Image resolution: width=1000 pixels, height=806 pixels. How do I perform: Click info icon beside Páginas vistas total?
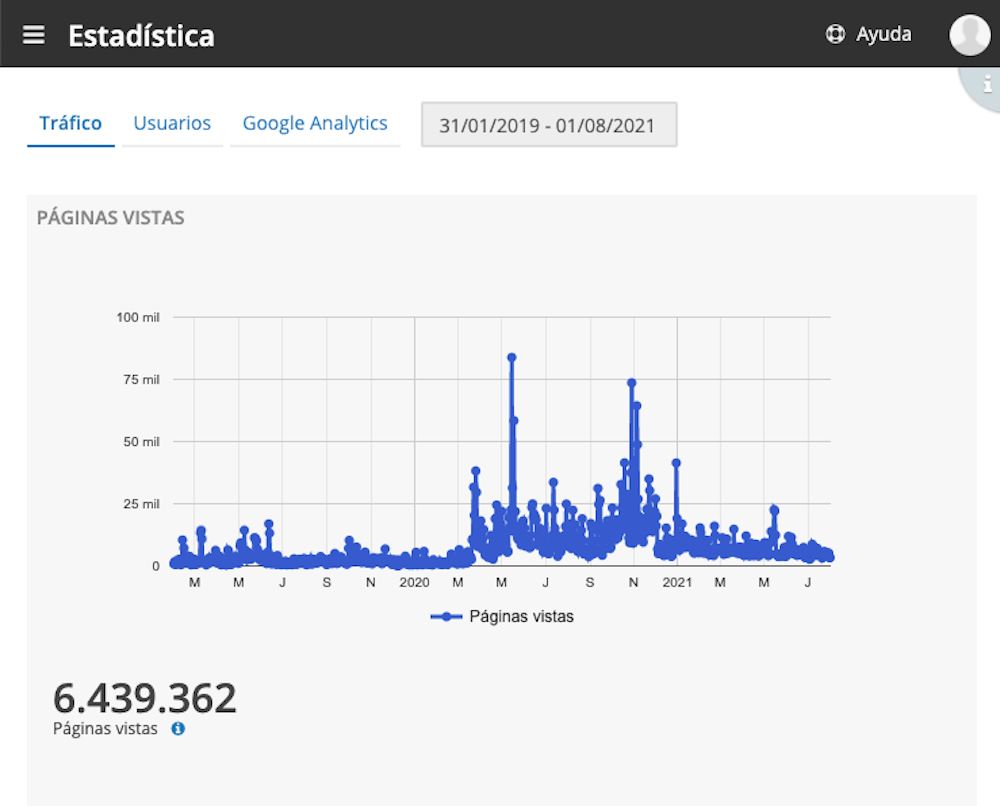pos(178,729)
